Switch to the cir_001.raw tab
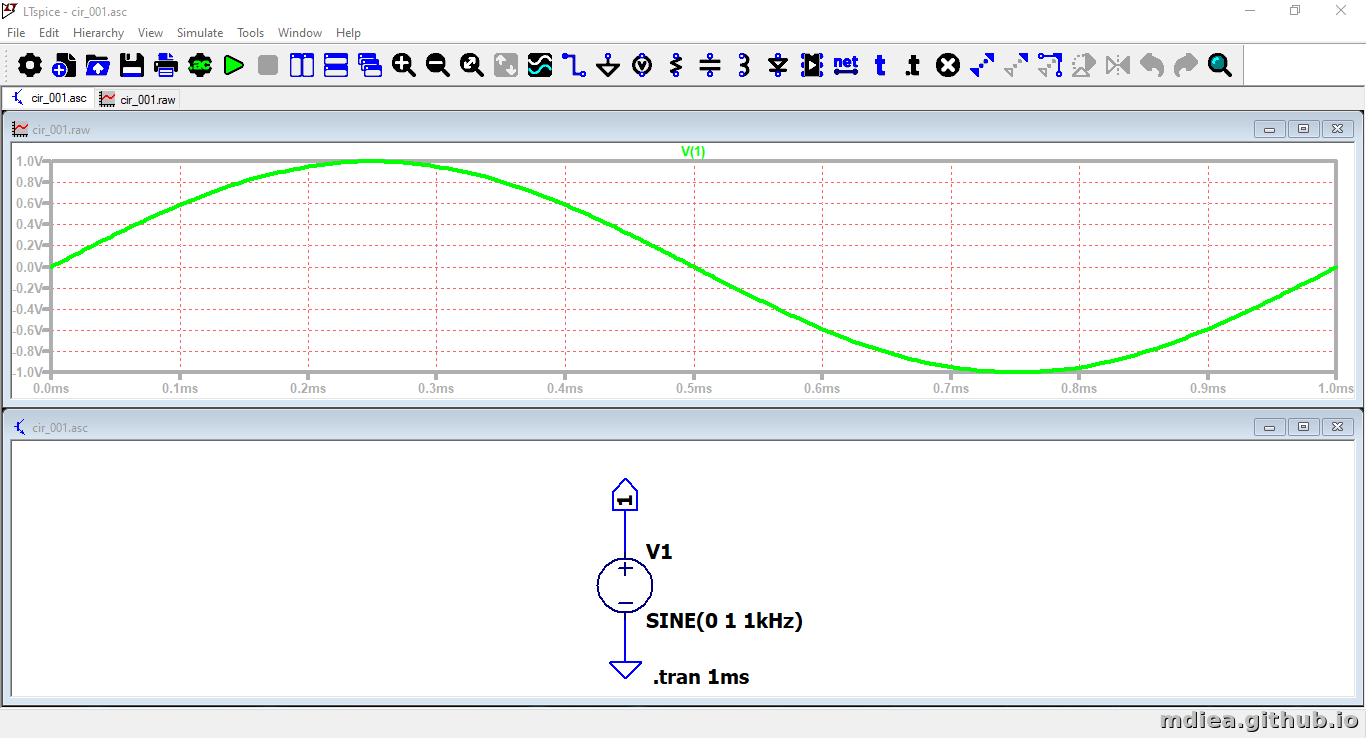Screen dimensions: 1366x738 point(138,99)
